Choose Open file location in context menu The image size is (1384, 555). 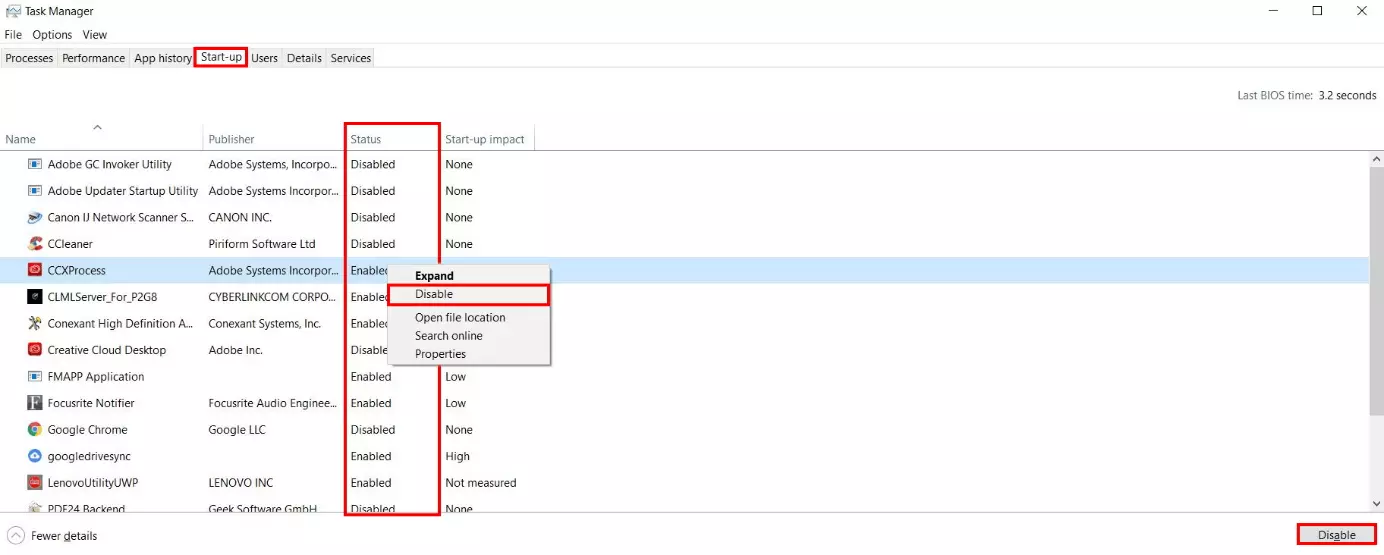click(x=469, y=318)
